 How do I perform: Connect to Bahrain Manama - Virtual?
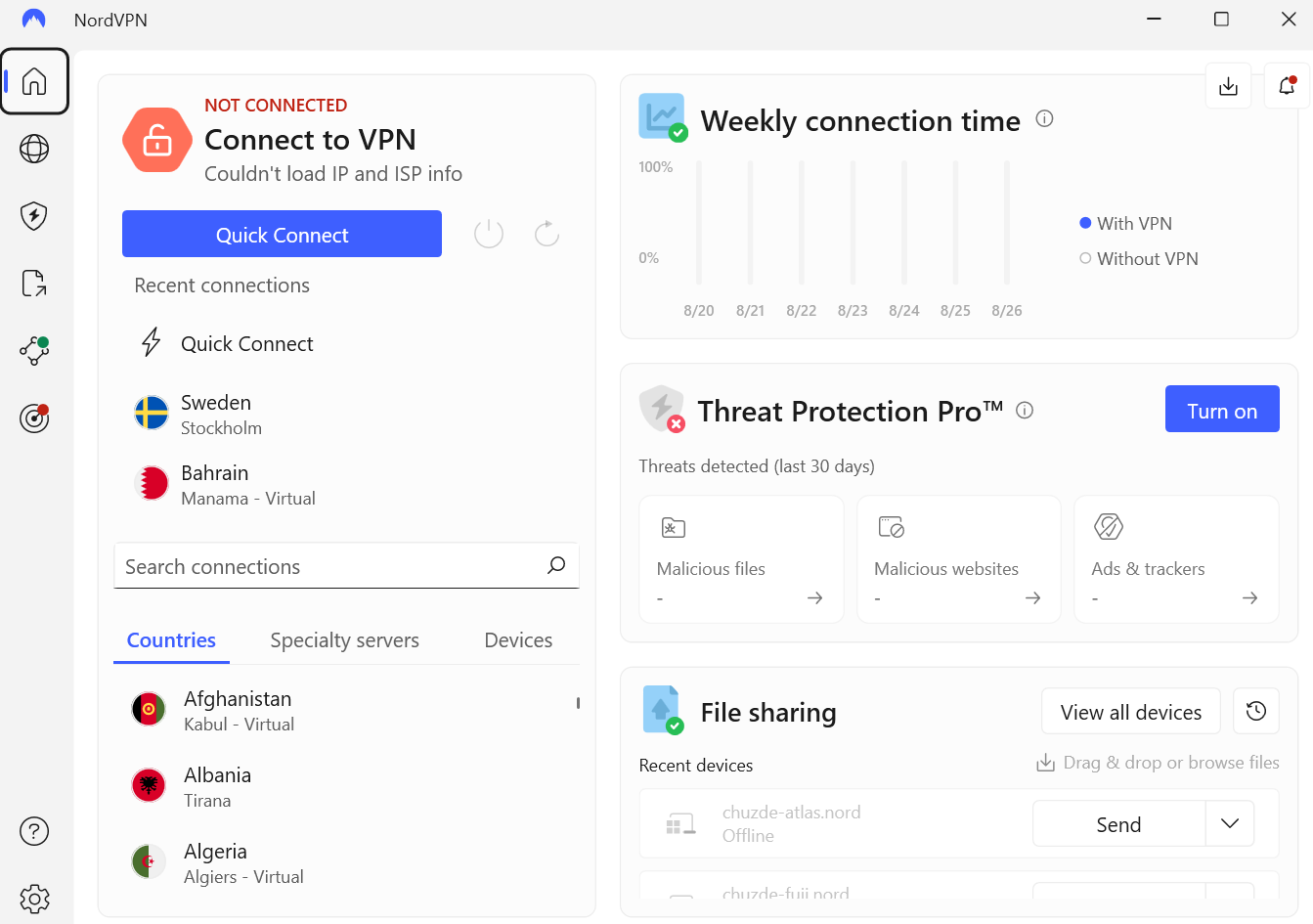tap(347, 484)
